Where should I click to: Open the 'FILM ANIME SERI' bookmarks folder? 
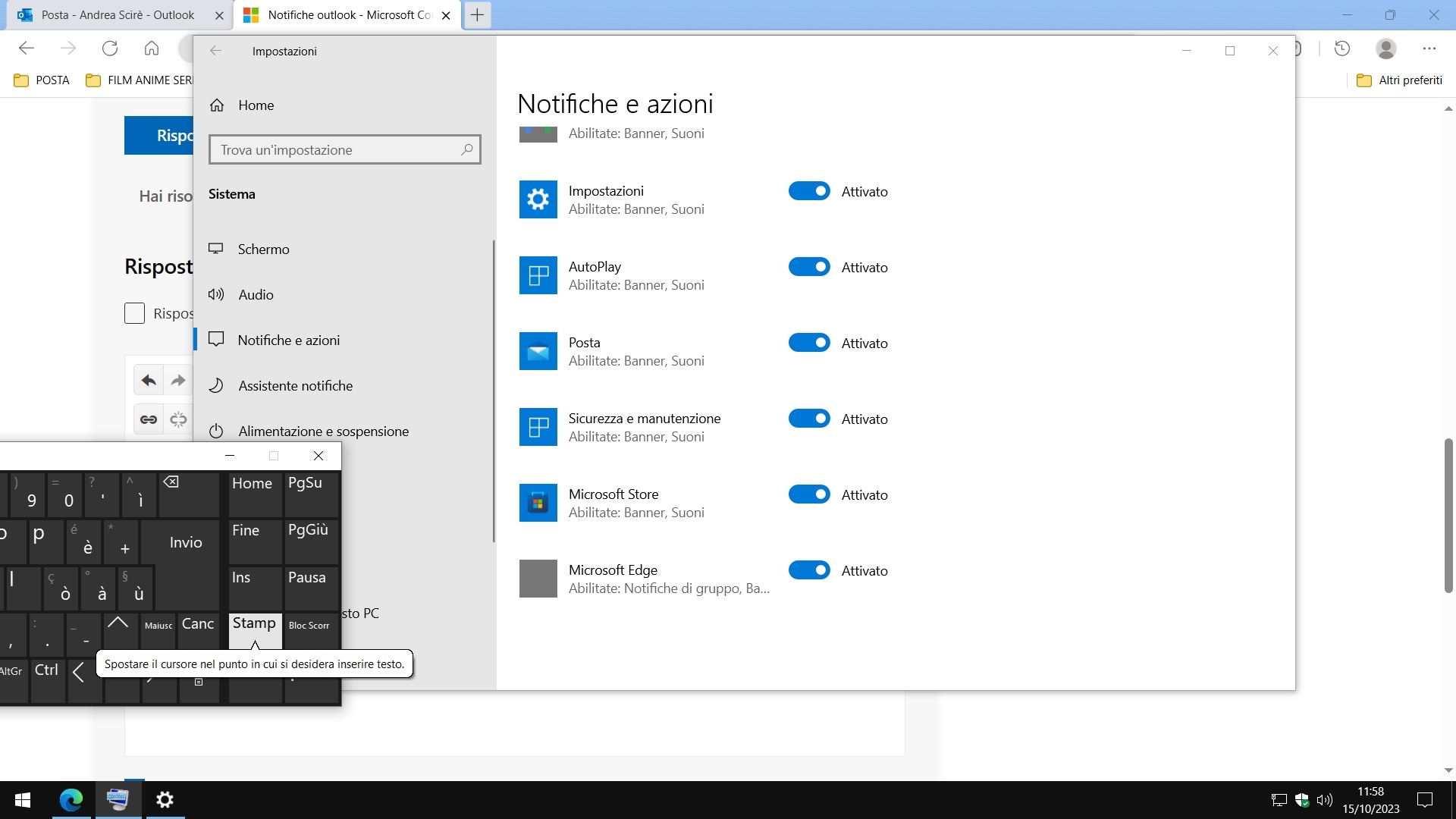coord(139,80)
